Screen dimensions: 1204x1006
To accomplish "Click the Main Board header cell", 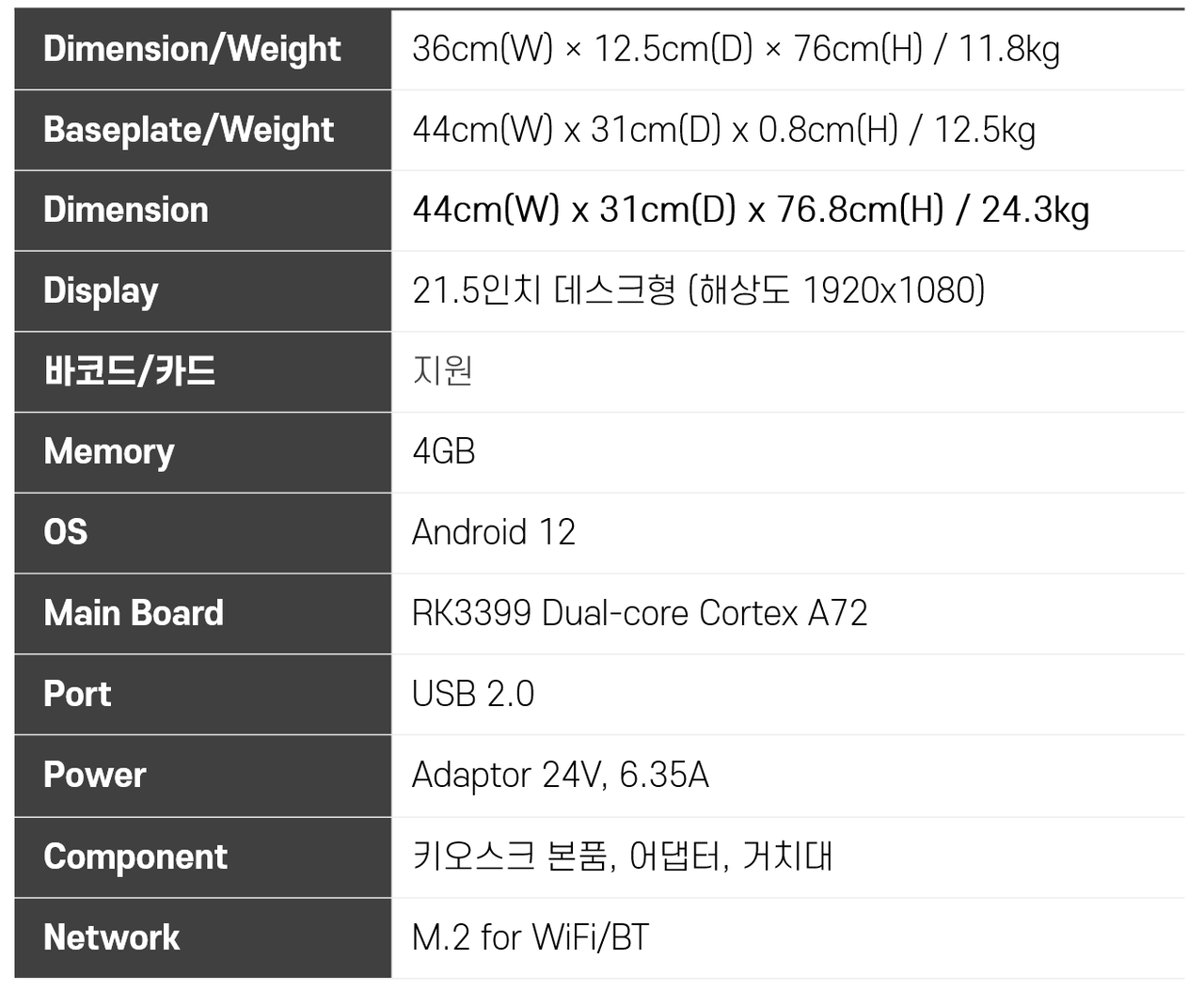I will point(134,613).
